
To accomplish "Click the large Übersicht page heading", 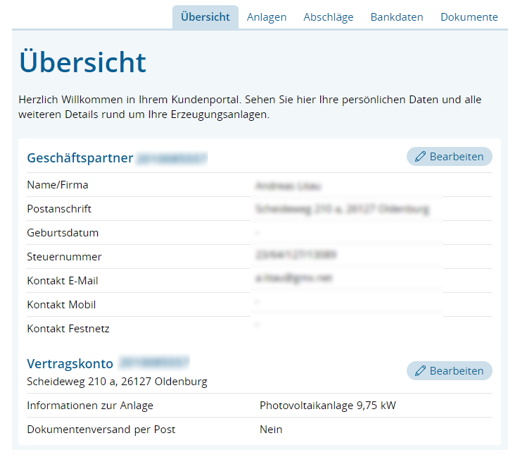I will (x=83, y=62).
